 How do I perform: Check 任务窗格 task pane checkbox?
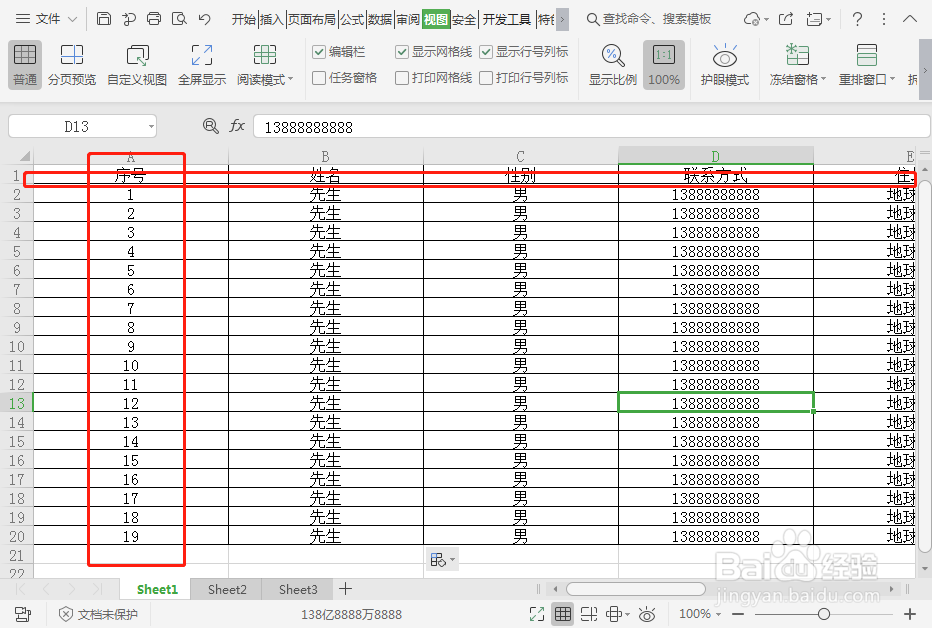(319, 78)
